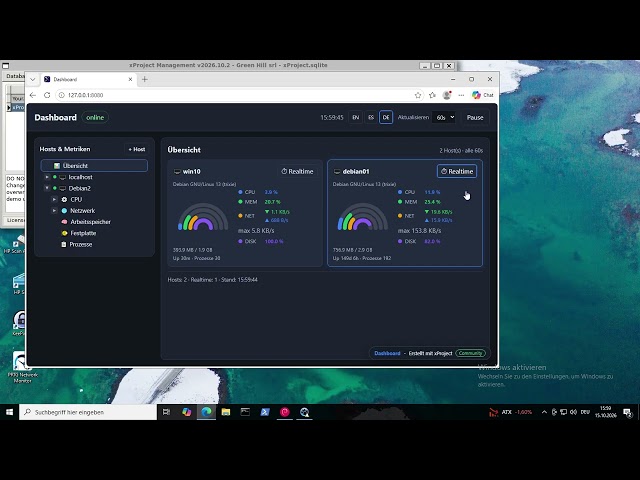Expand the localhost host node
The image size is (640, 480).
coord(47,177)
